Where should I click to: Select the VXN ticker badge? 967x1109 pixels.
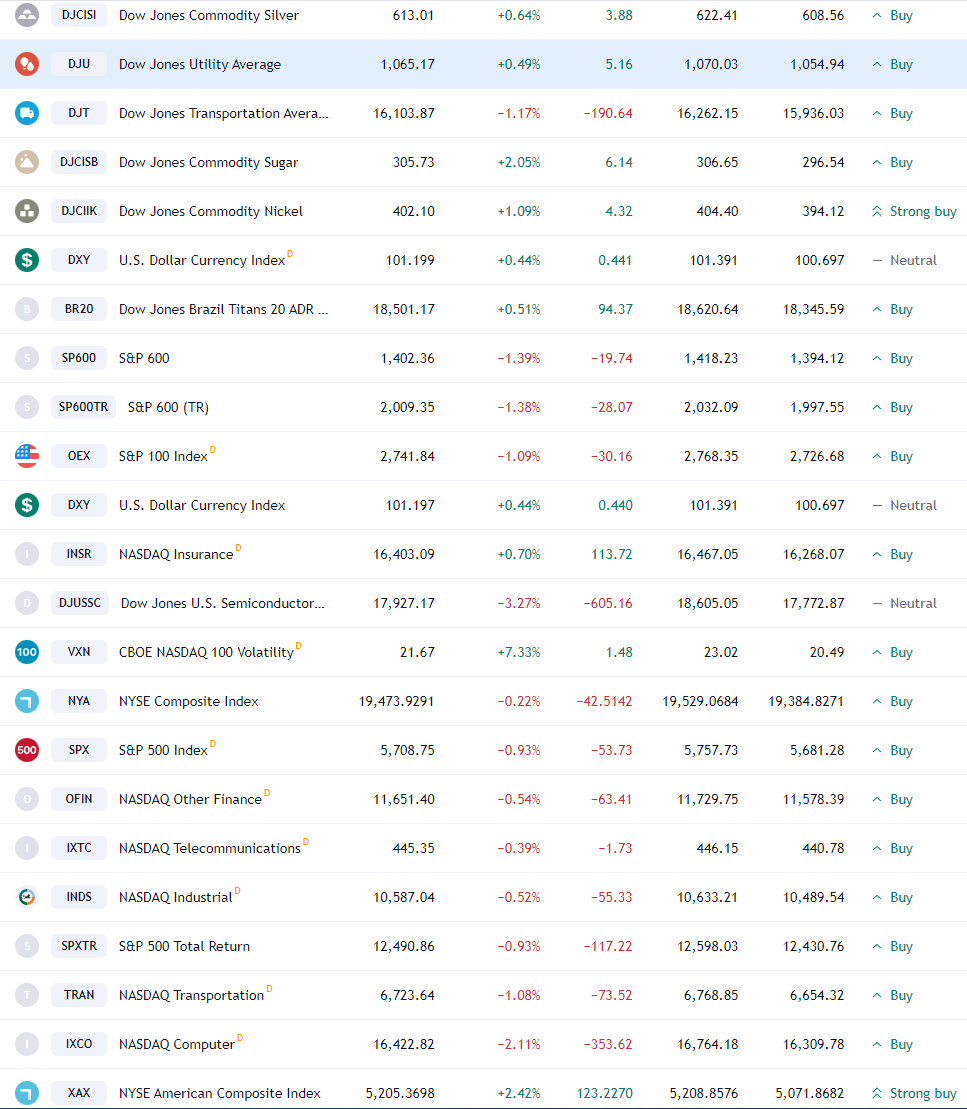pos(79,651)
